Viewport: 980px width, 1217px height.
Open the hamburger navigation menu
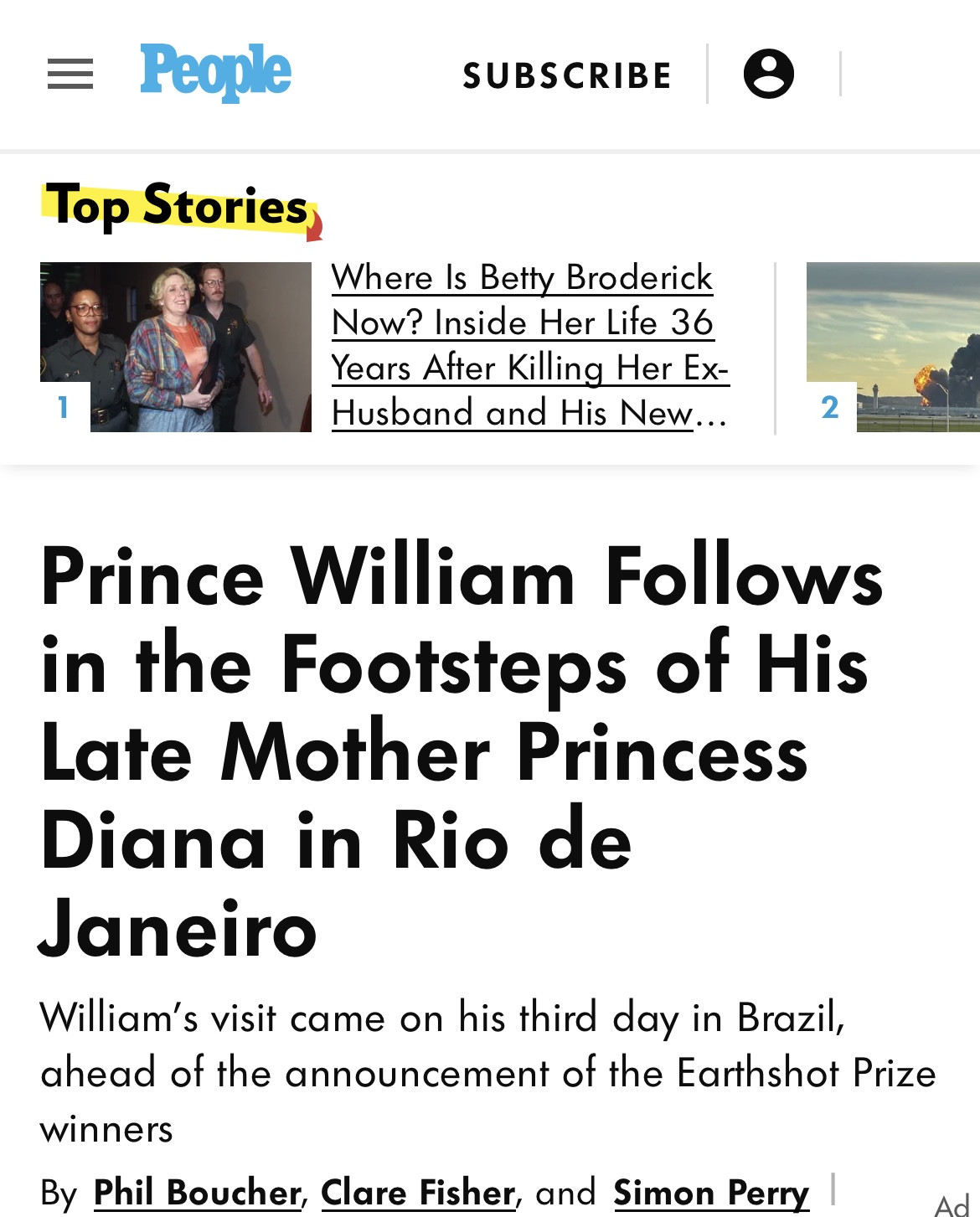(x=70, y=75)
